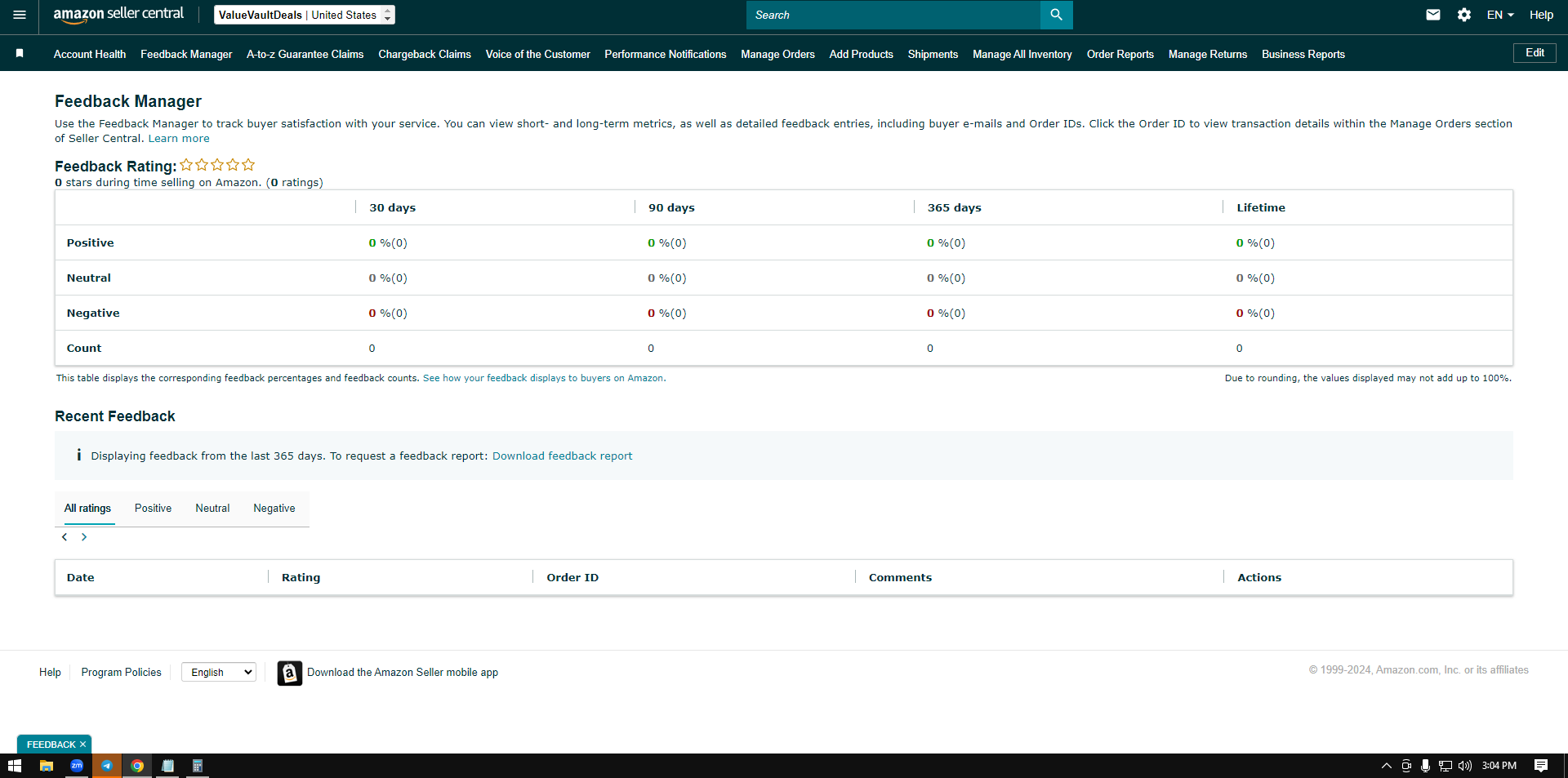Click the Order ID column header
This screenshot has height=778, width=1568.
[572, 577]
